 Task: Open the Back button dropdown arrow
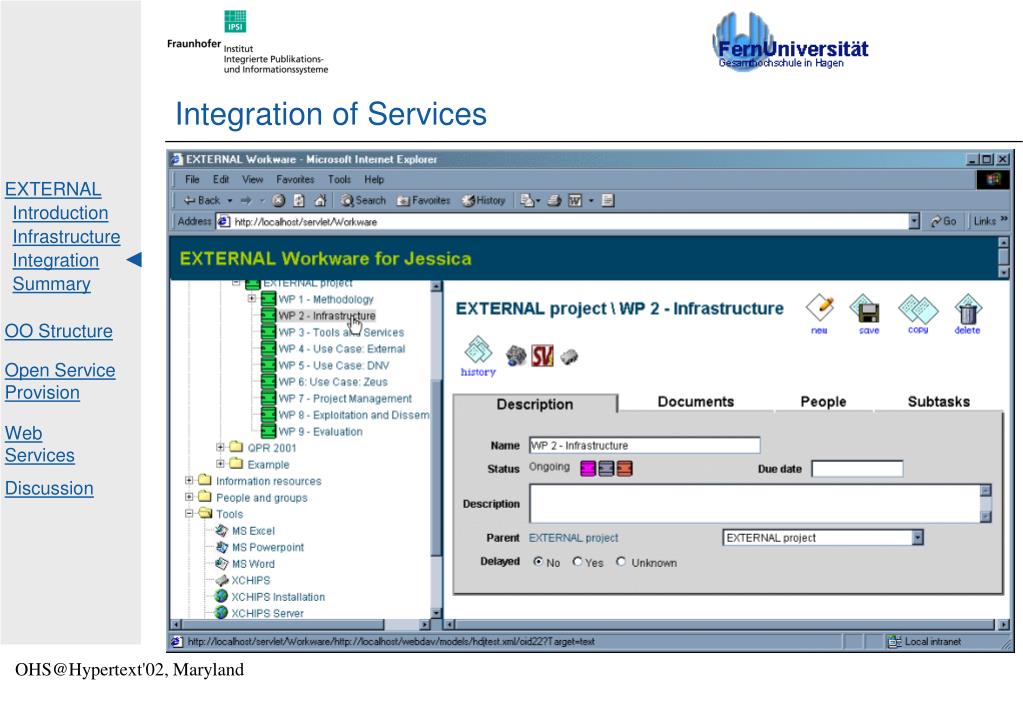(230, 200)
